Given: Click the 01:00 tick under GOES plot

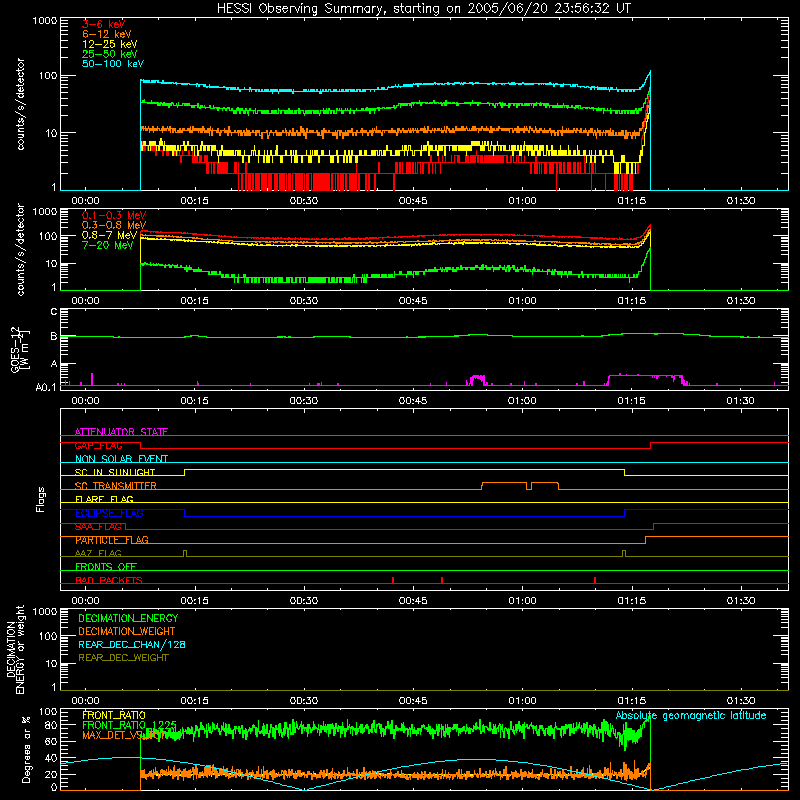Looking at the screenshot, I should [522, 401].
